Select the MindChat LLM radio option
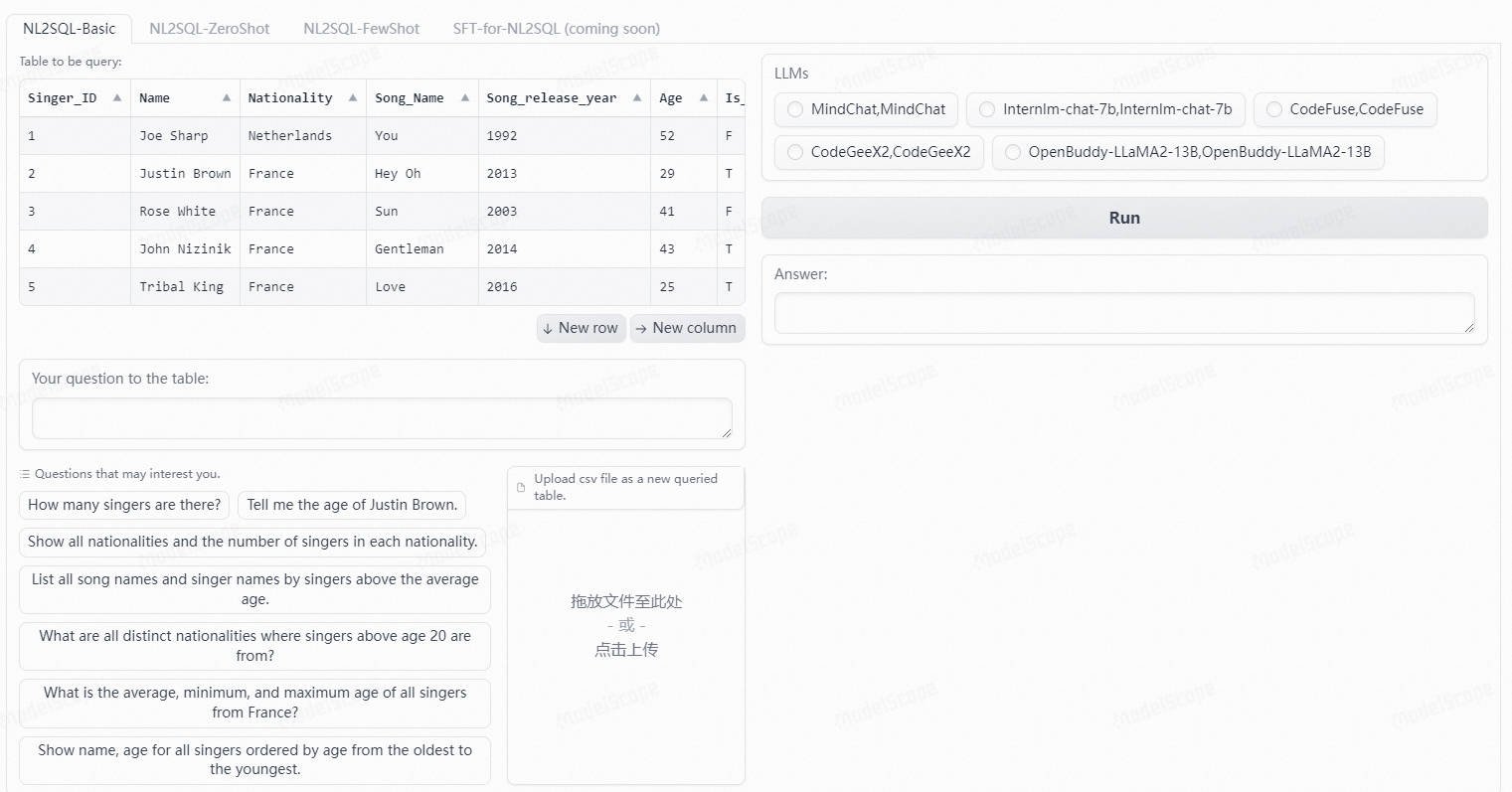 coord(795,109)
